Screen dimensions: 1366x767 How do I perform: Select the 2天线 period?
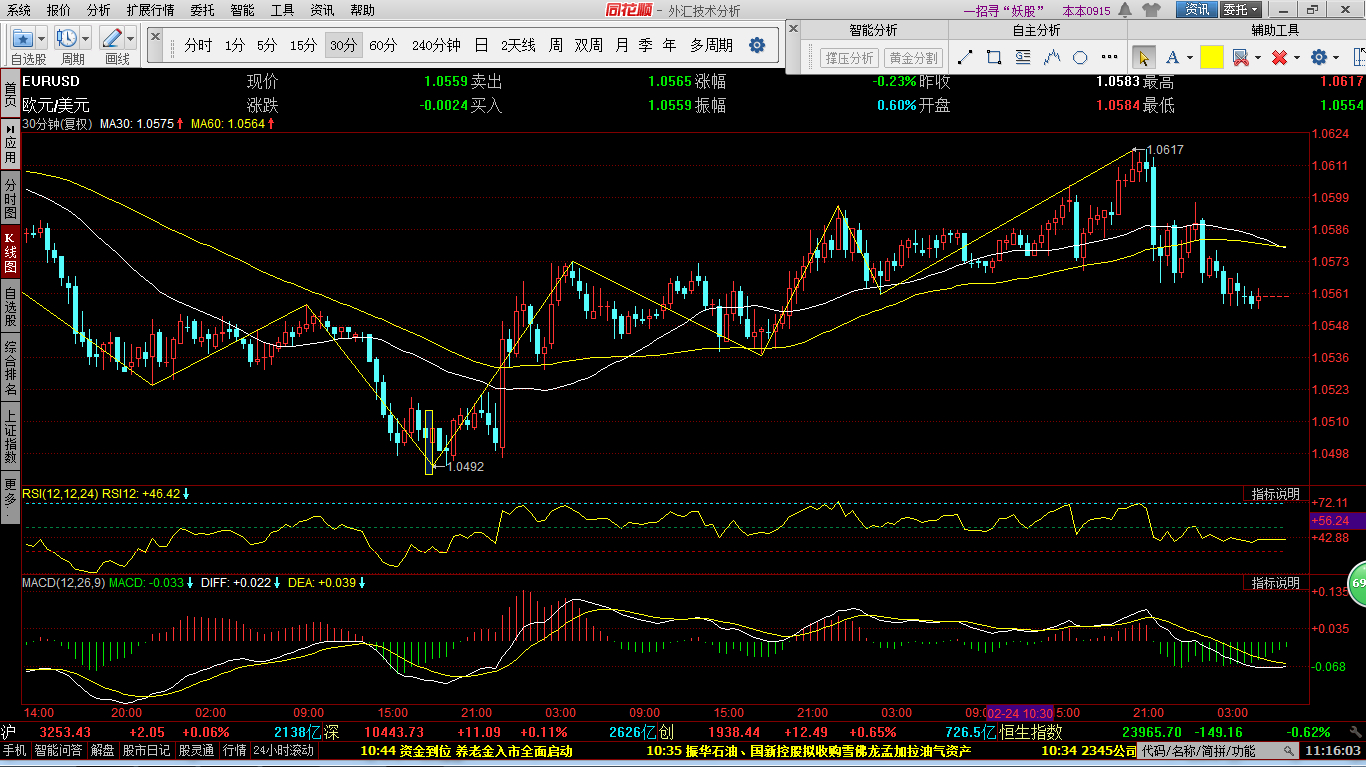click(518, 45)
